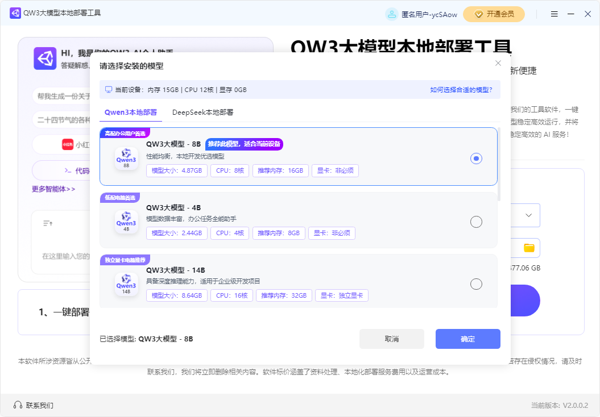
Task: Click the Qwen3 14B model icon
Action: pyautogui.click(x=126, y=284)
